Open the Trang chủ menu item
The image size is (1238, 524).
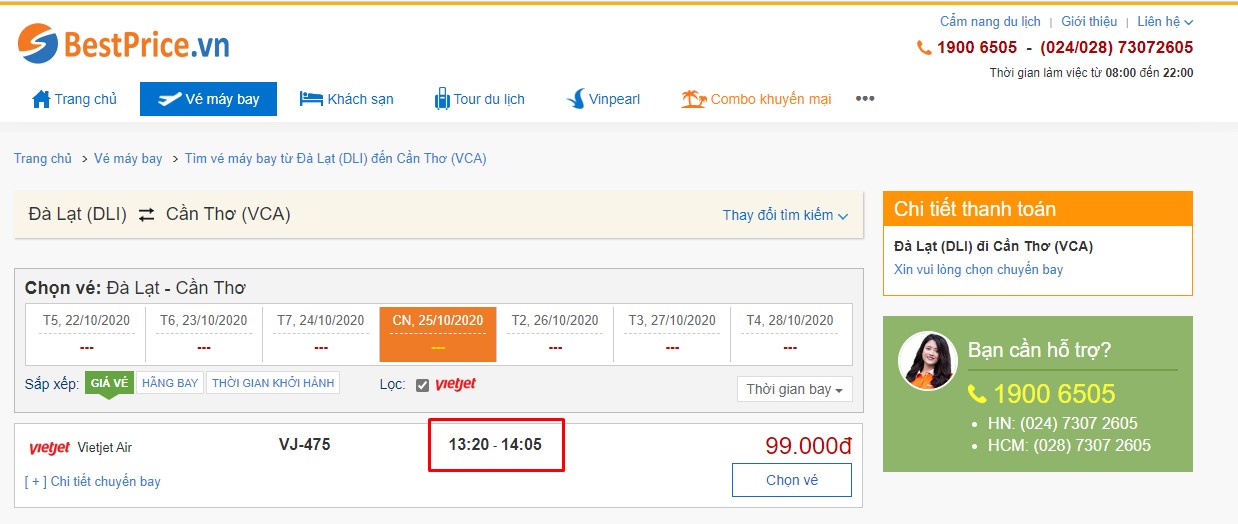pyautogui.click(x=75, y=99)
